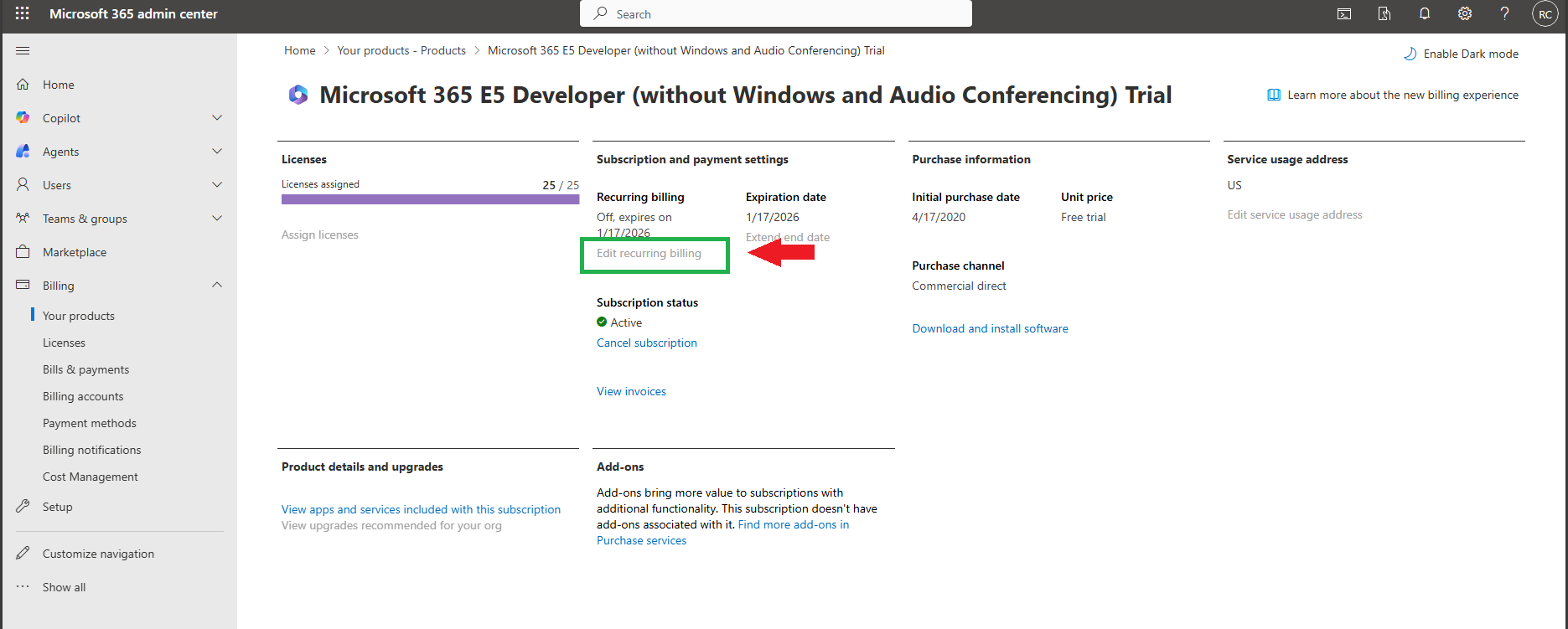Open Learn more about new billing experience
This screenshot has height=629, width=1568.
click(1403, 95)
